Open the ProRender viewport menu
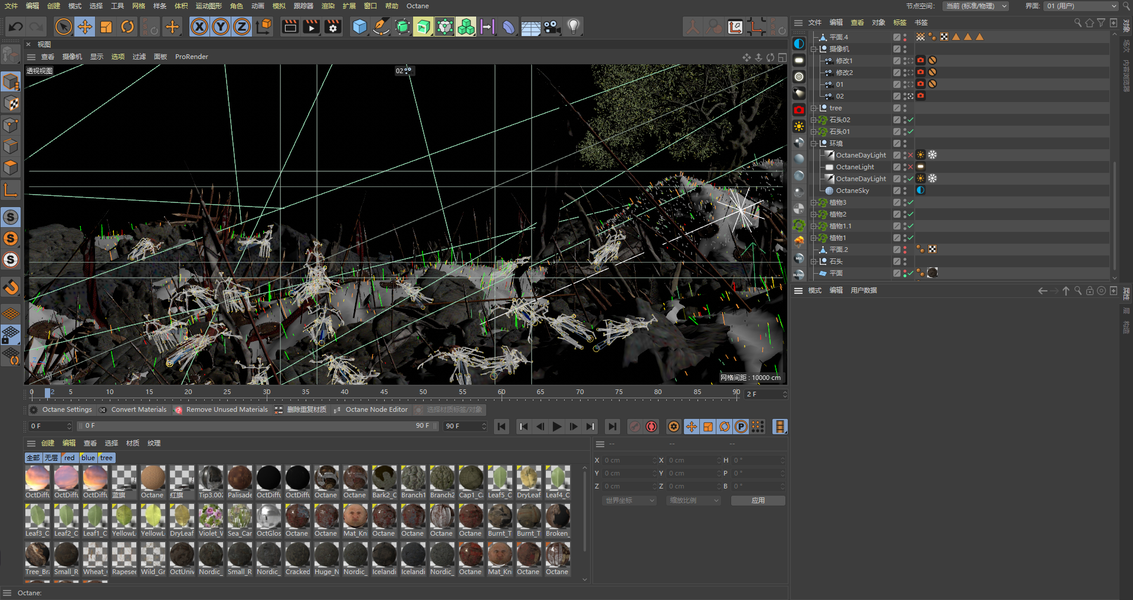The width and height of the screenshot is (1133, 600). pyautogui.click(x=191, y=57)
